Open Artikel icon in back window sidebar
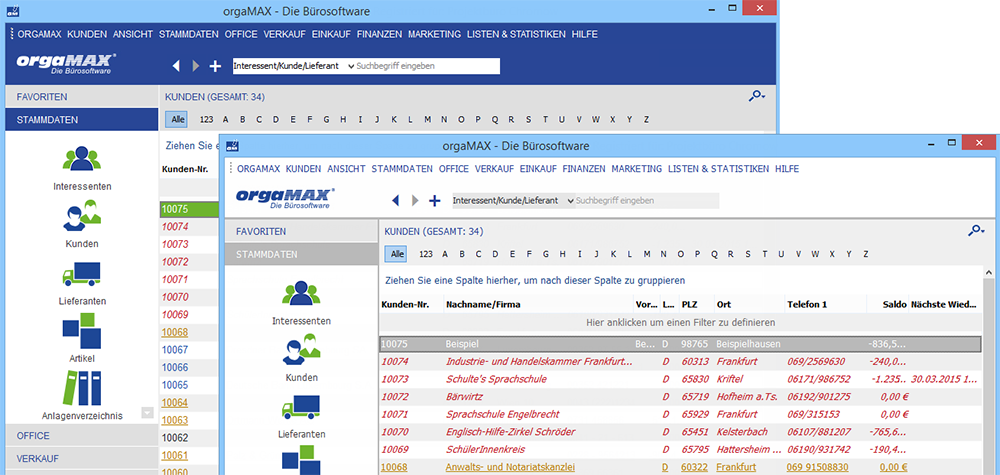Image resolution: width=1000 pixels, height=475 pixels. 82,330
